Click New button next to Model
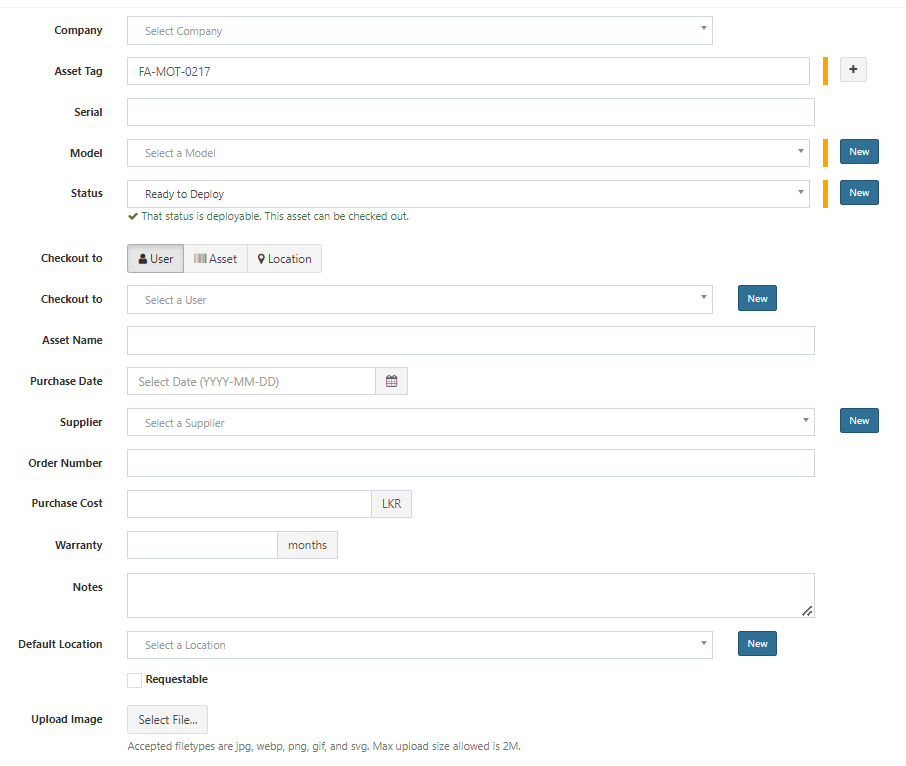 tap(859, 152)
